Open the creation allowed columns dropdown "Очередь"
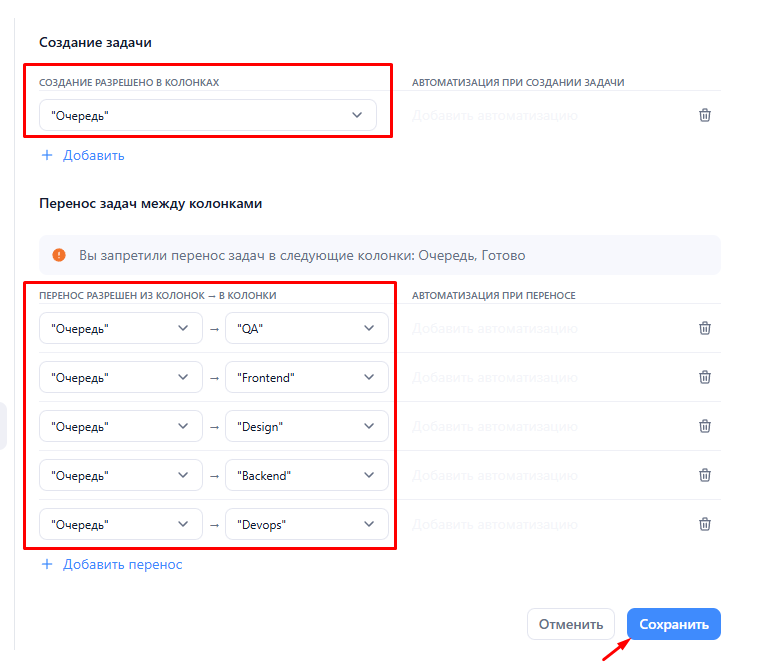 click(x=208, y=115)
